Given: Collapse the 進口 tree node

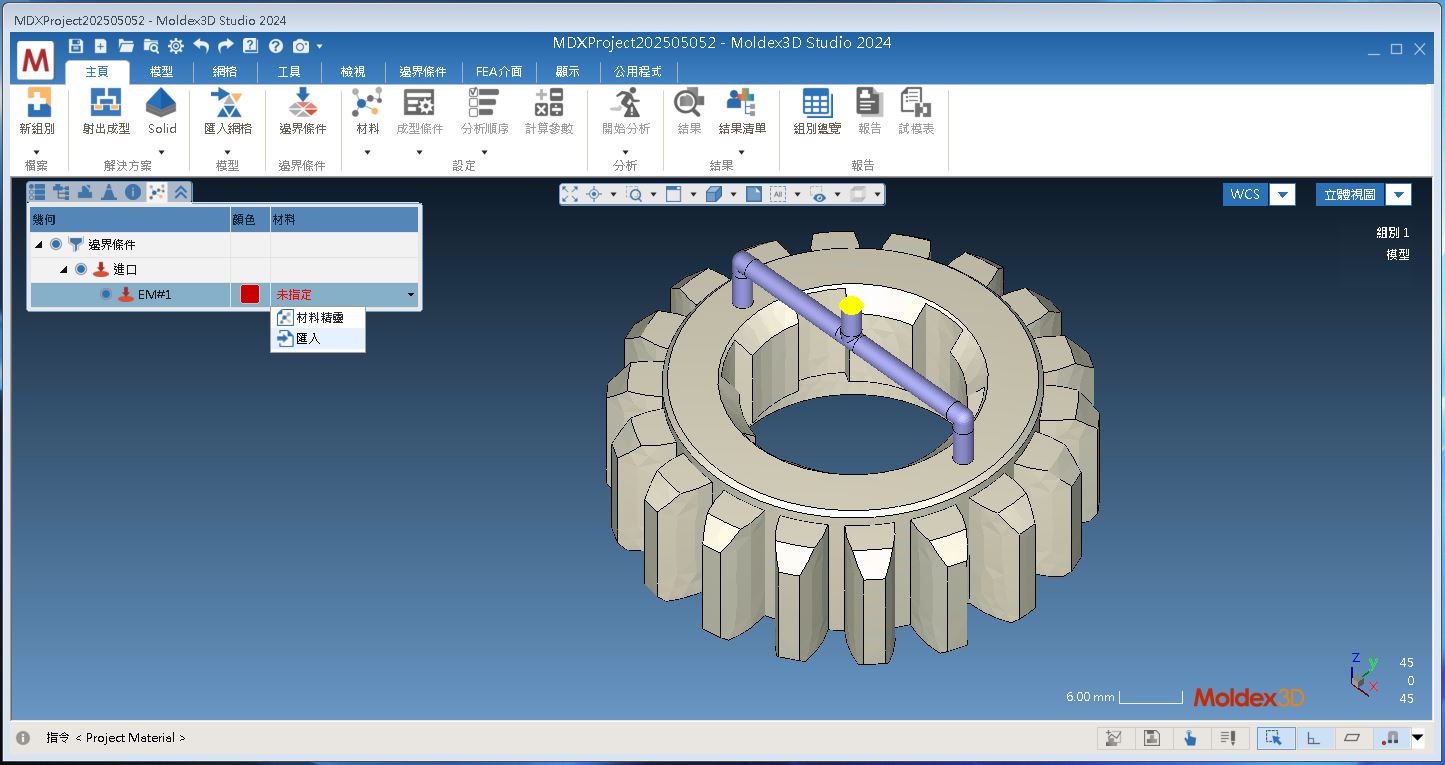Looking at the screenshot, I should (64, 269).
